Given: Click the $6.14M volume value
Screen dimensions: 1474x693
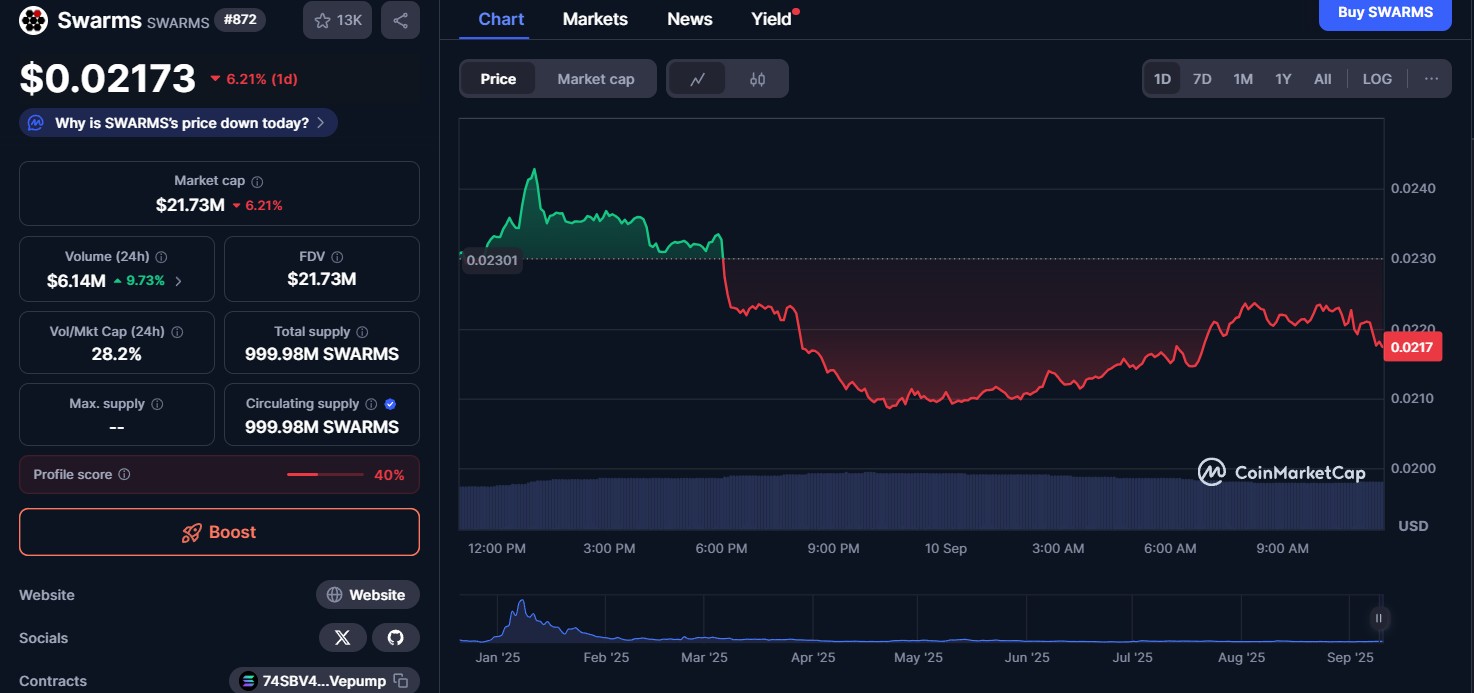Looking at the screenshot, I should [x=76, y=281].
